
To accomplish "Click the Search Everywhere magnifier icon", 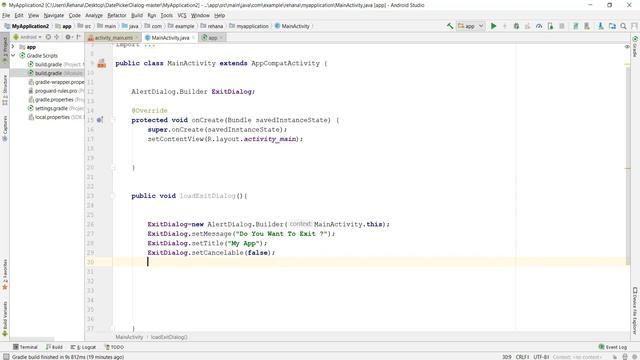I will 623,26.
